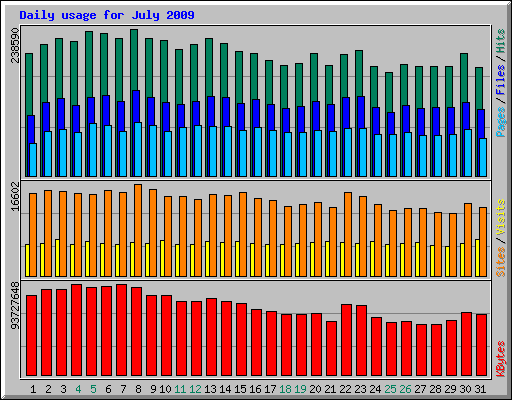This screenshot has height=400, width=512.
Task: Click the cyan pages bar for day 31
Action: pyautogui.click(x=483, y=157)
